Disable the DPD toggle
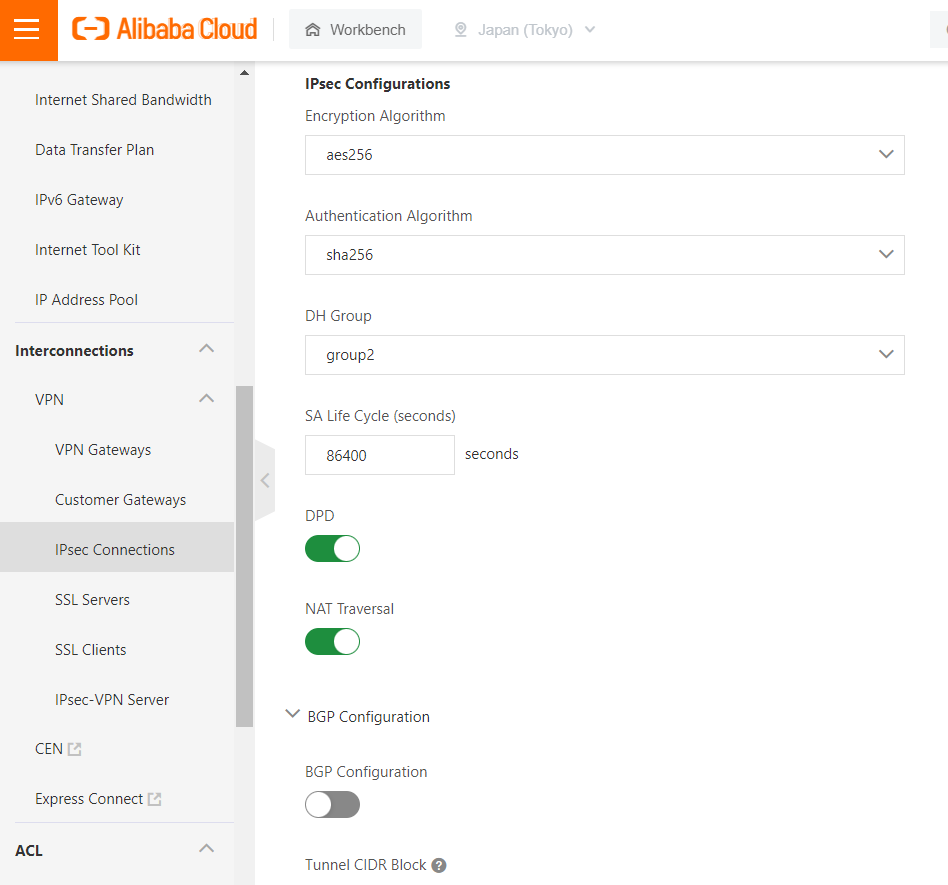The width and height of the screenshot is (948, 885). tap(332, 549)
